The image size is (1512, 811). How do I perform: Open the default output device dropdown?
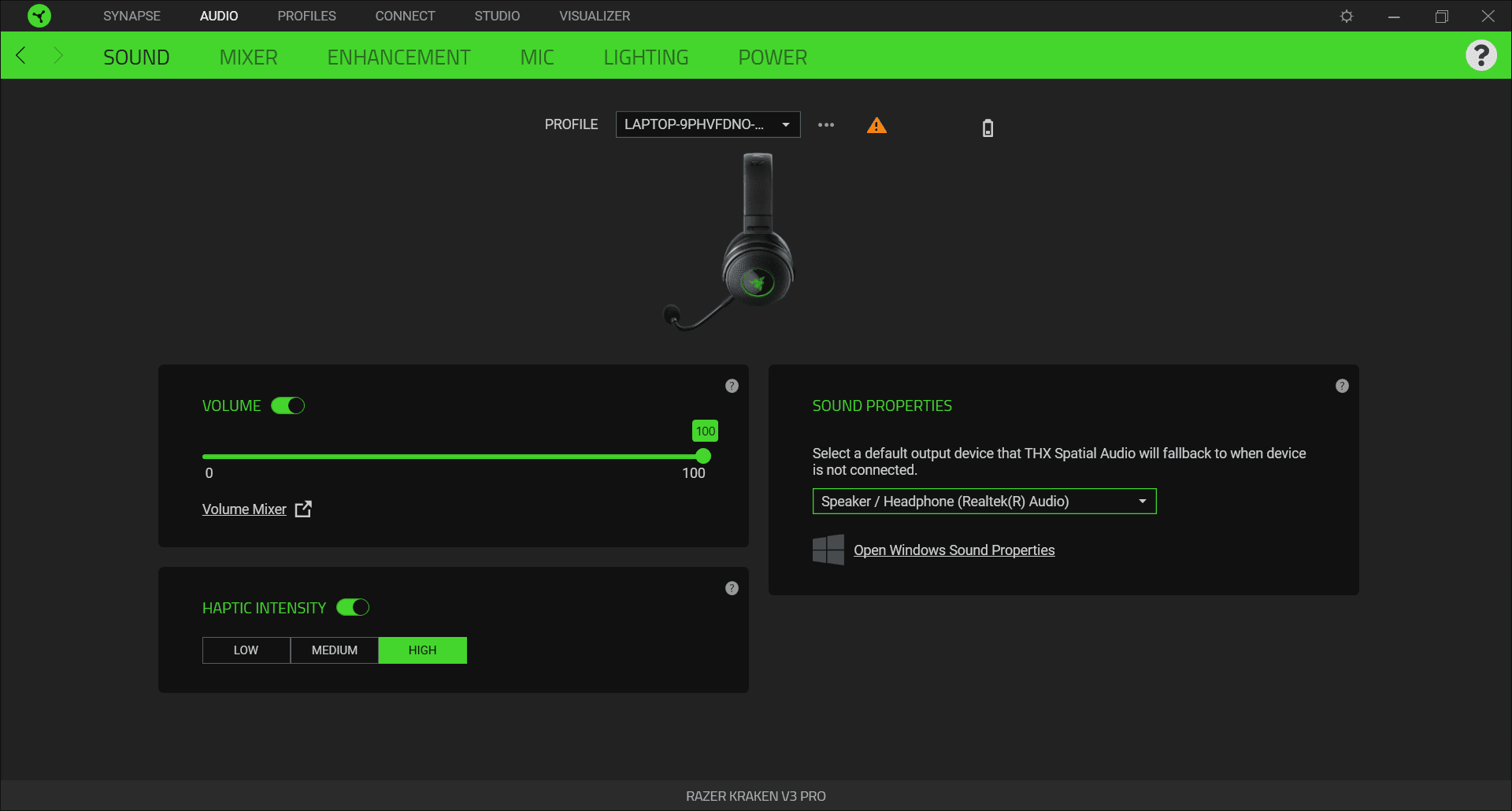[984, 502]
